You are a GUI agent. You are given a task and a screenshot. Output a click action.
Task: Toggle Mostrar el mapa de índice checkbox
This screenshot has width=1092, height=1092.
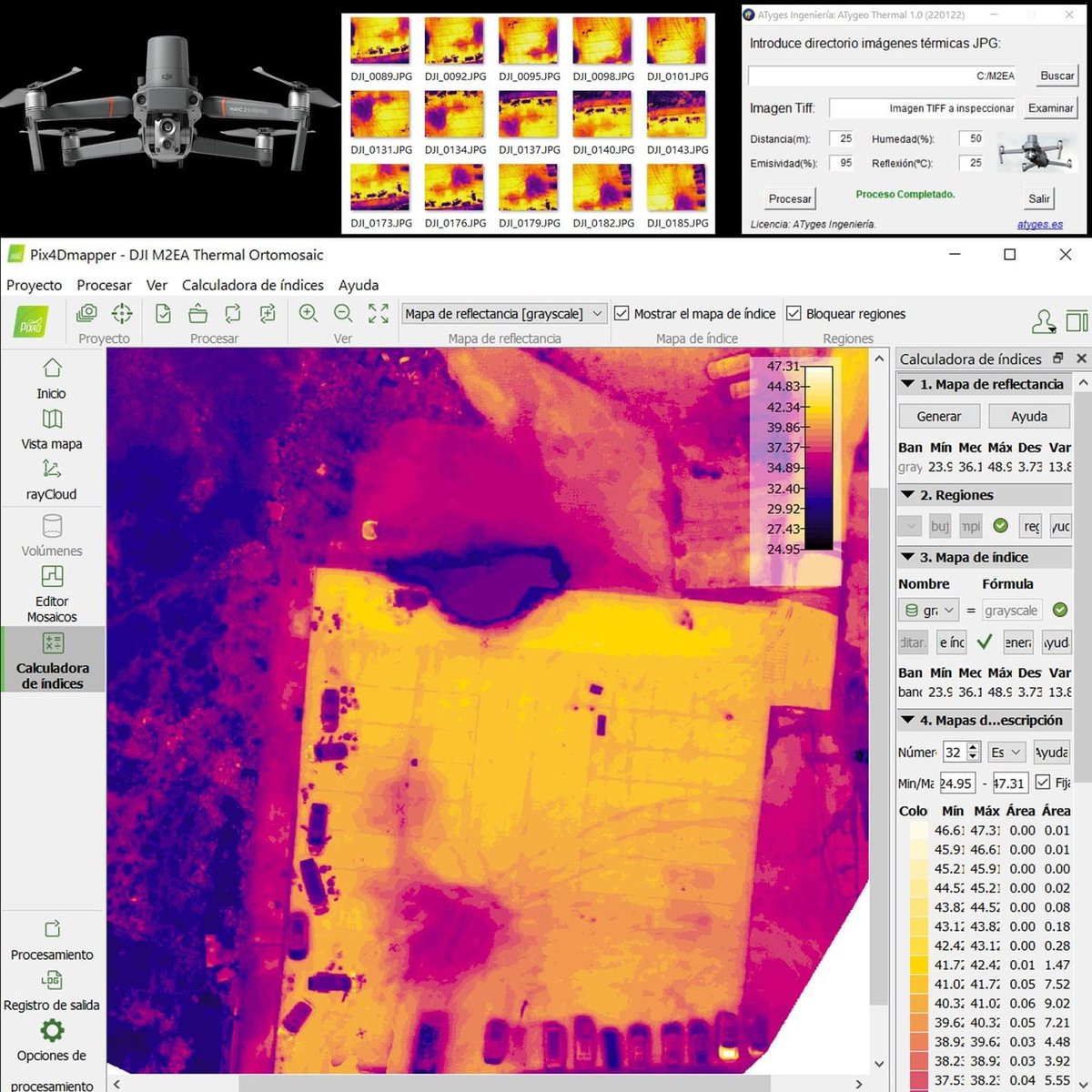click(622, 313)
